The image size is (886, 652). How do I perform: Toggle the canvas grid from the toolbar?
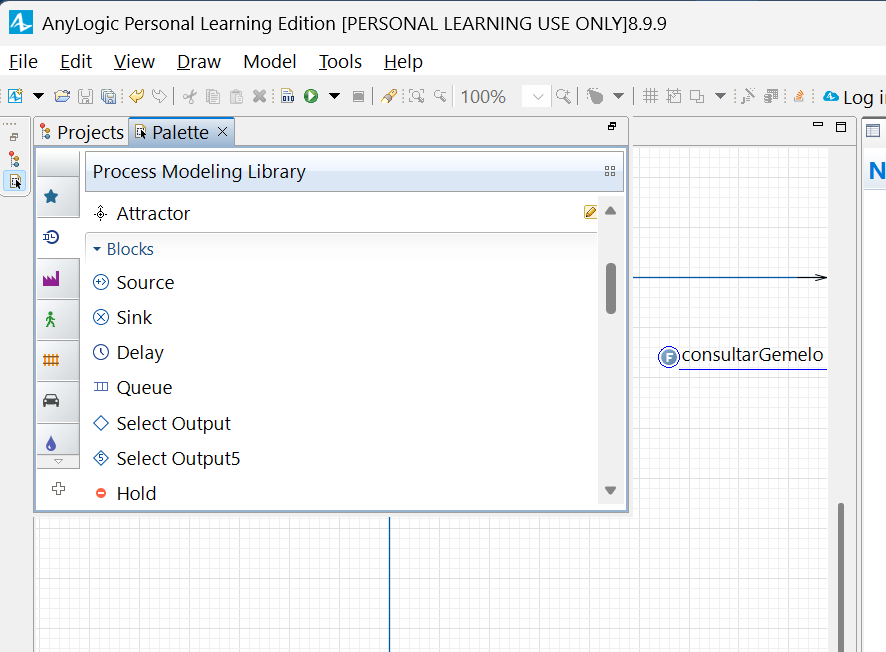[650, 96]
